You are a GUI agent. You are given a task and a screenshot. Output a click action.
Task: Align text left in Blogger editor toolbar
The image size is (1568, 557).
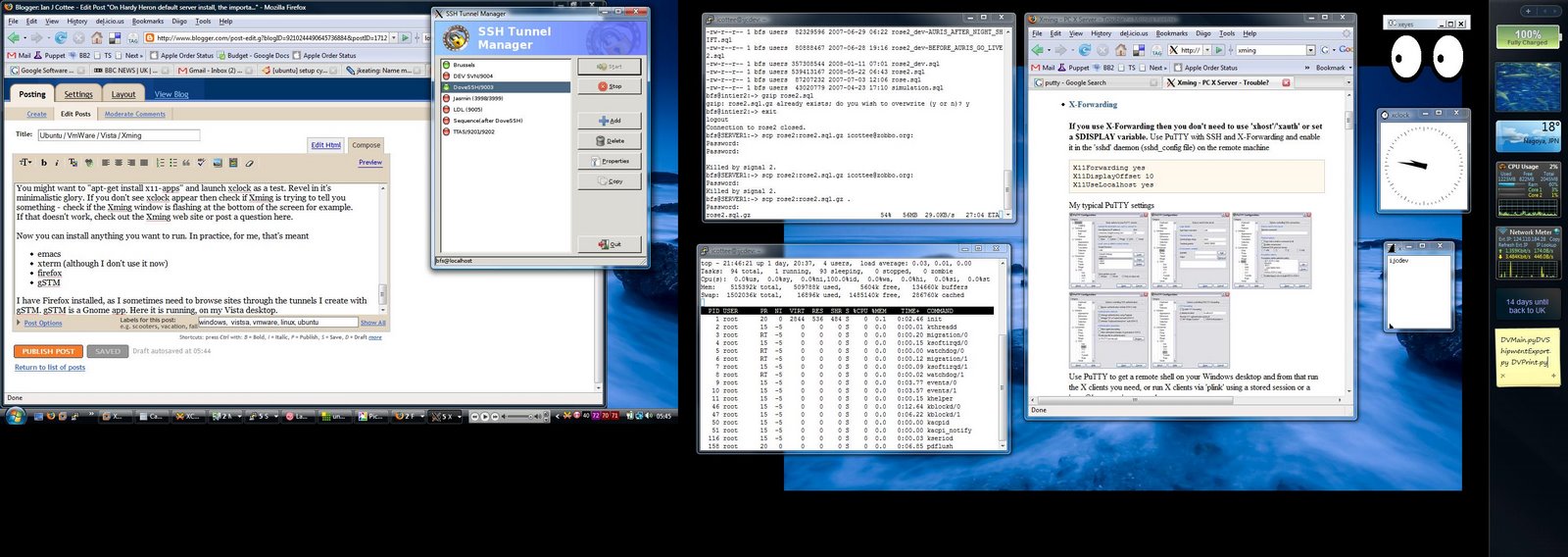click(x=106, y=163)
